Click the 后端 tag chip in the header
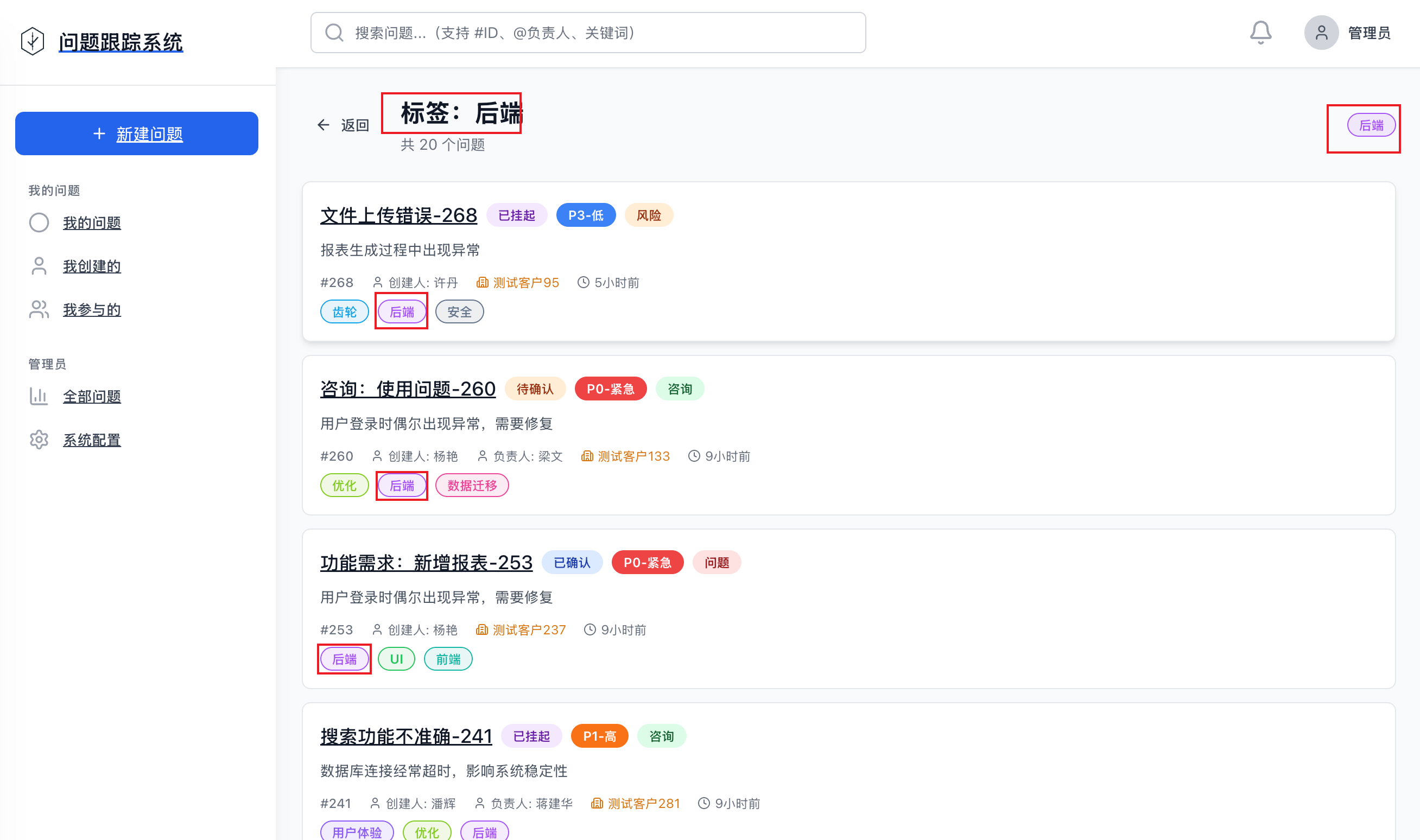Screen dimensions: 1420x840 pyautogui.click(x=1371, y=125)
